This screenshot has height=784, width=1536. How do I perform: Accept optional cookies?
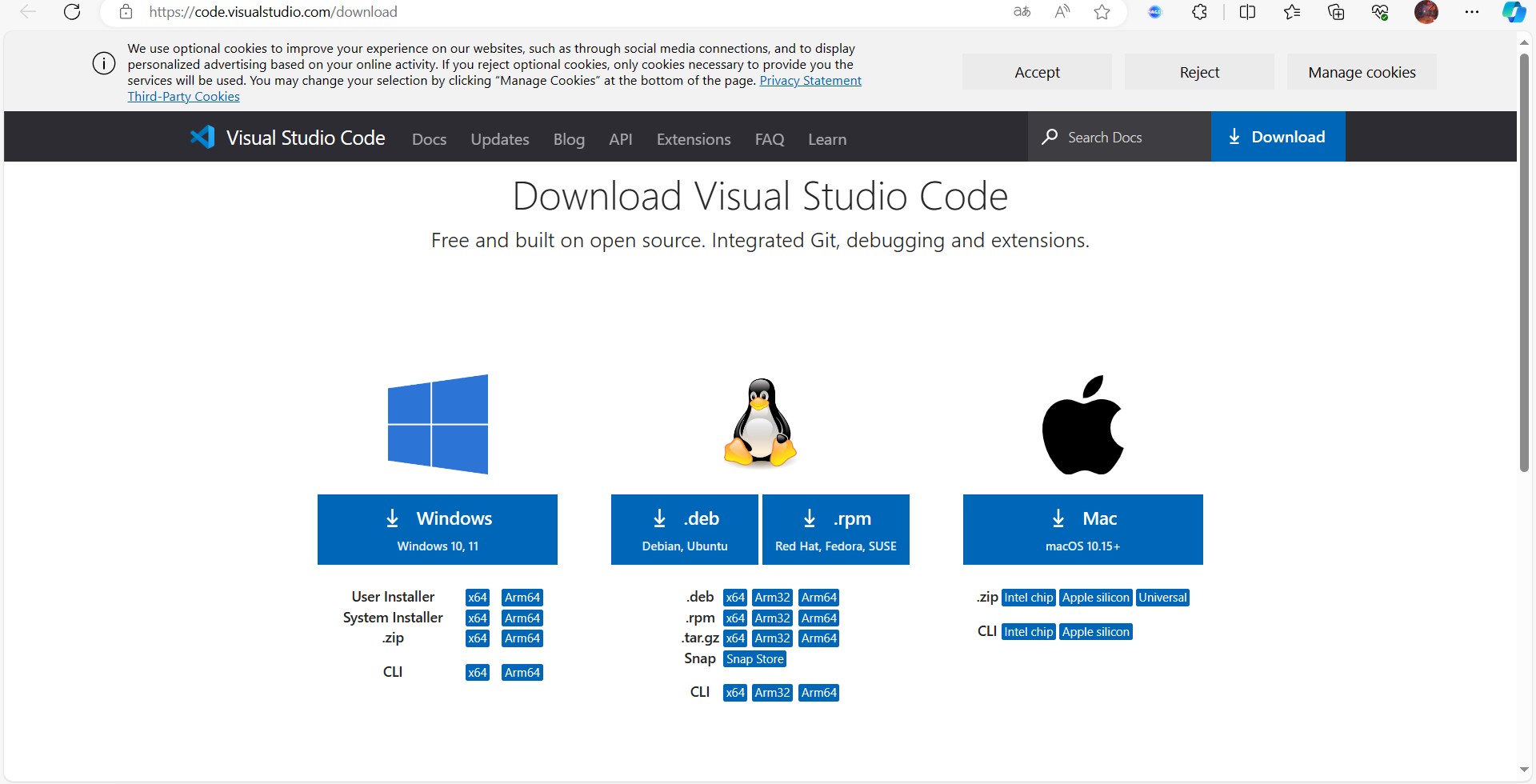1037,72
